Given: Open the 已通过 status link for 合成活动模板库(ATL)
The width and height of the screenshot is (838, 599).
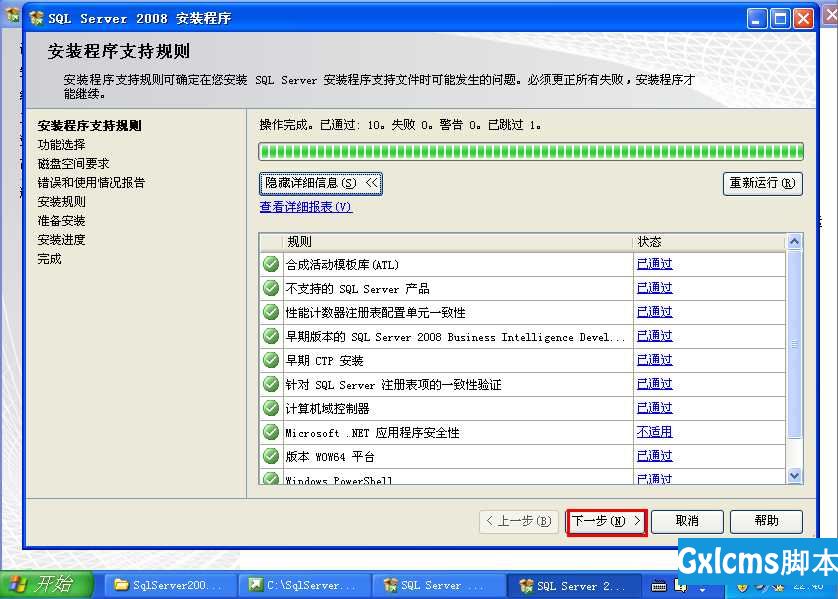Looking at the screenshot, I should coord(654,264).
